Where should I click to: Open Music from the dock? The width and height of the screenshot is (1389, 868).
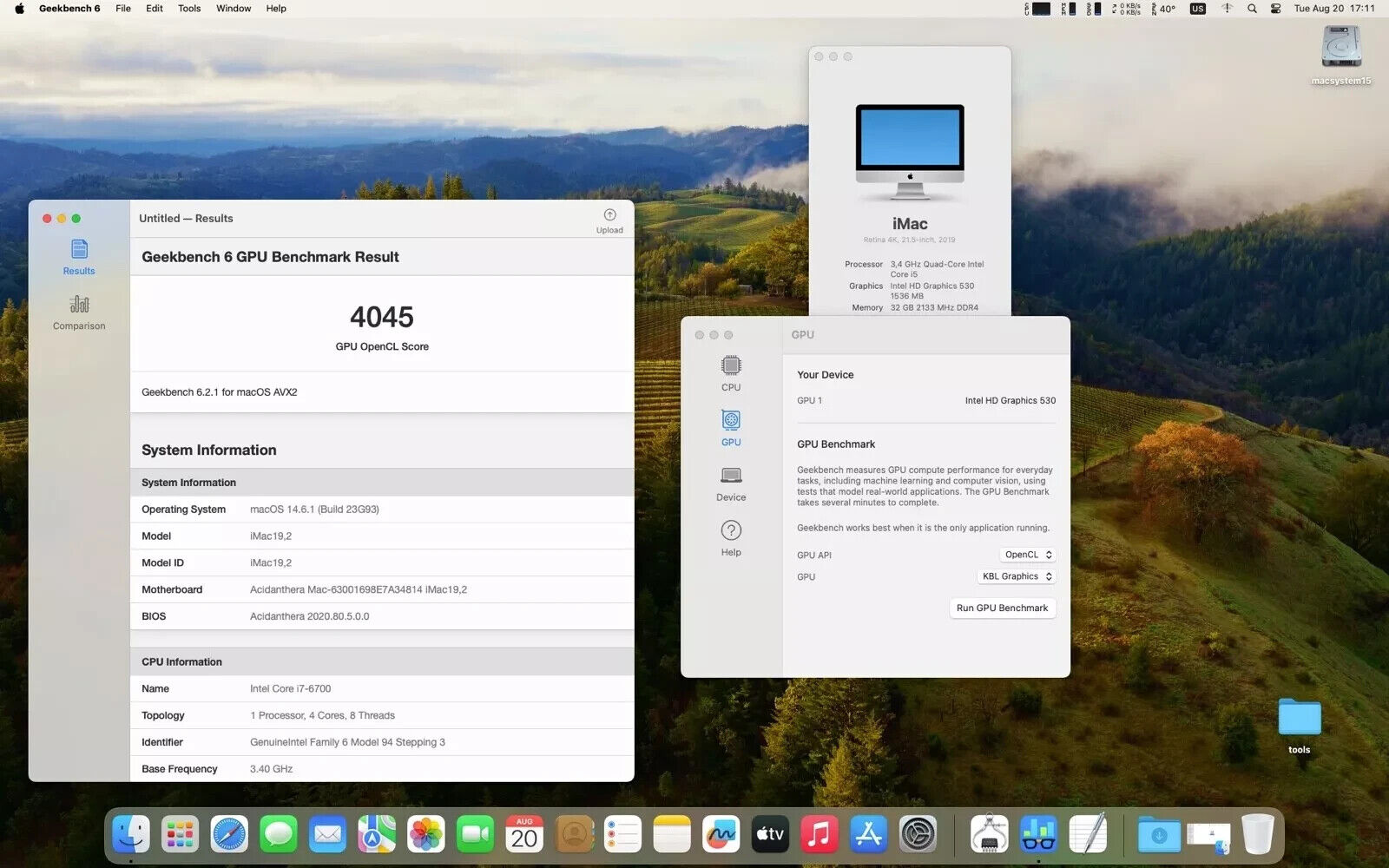820,835
